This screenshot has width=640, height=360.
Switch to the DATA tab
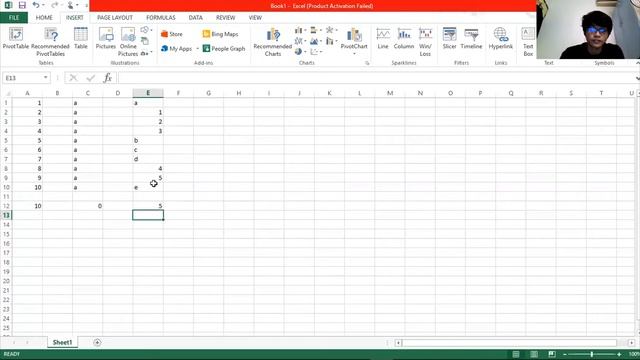click(x=196, y=18)
